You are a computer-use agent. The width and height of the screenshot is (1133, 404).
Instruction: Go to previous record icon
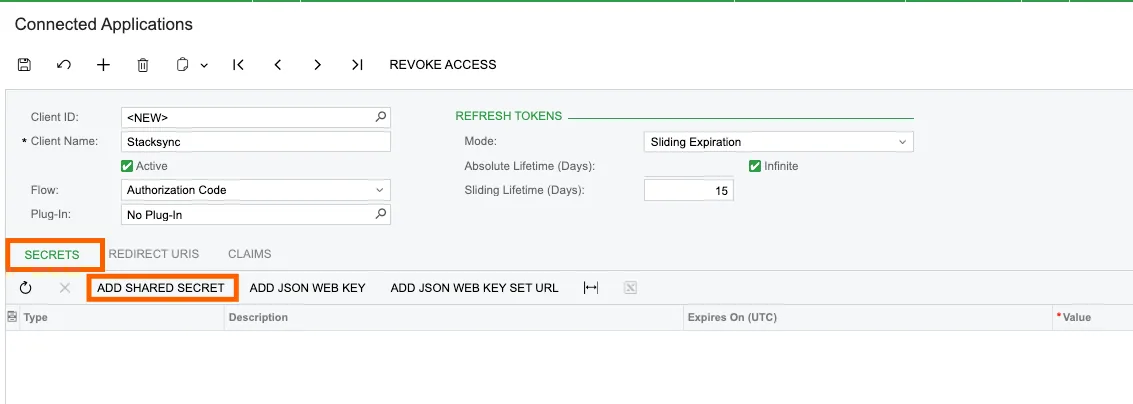pos(277,64)
